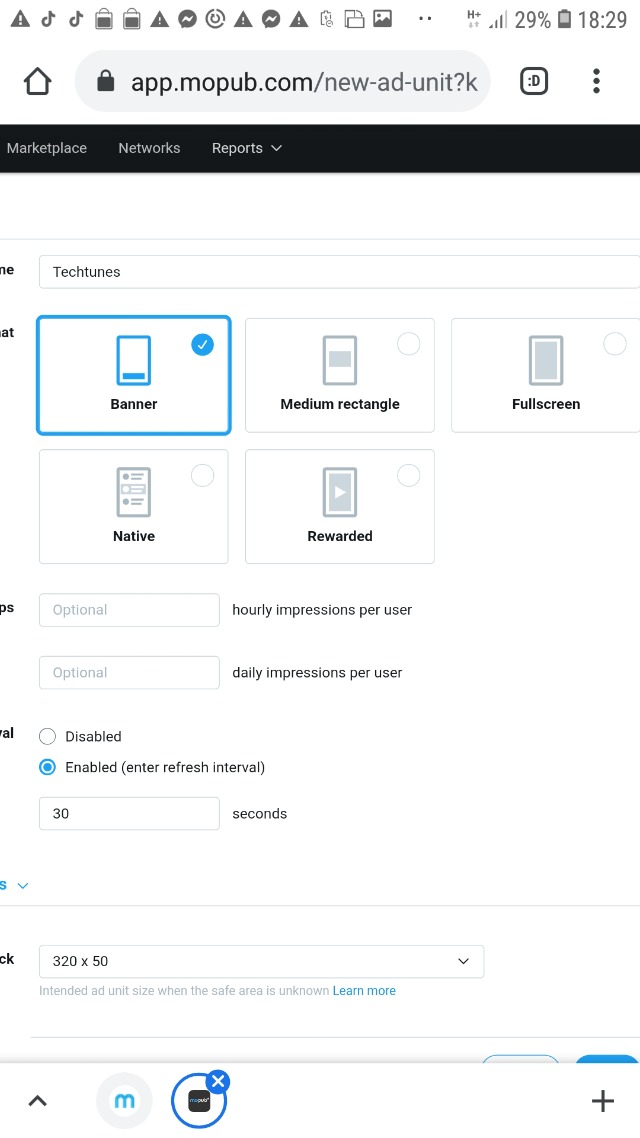Check the Native radio circle

tap(202, 476)
